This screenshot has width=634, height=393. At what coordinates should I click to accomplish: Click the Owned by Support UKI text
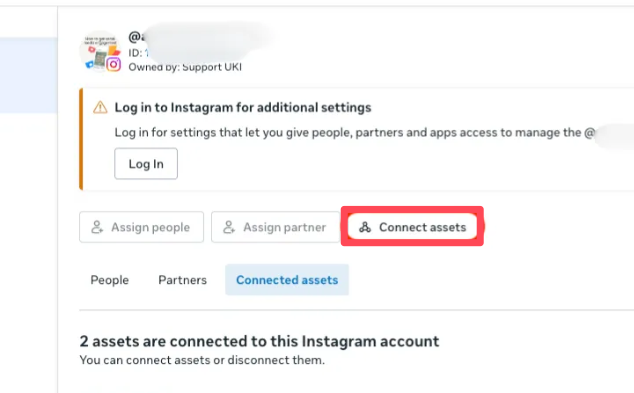click(x=185, y=67)
